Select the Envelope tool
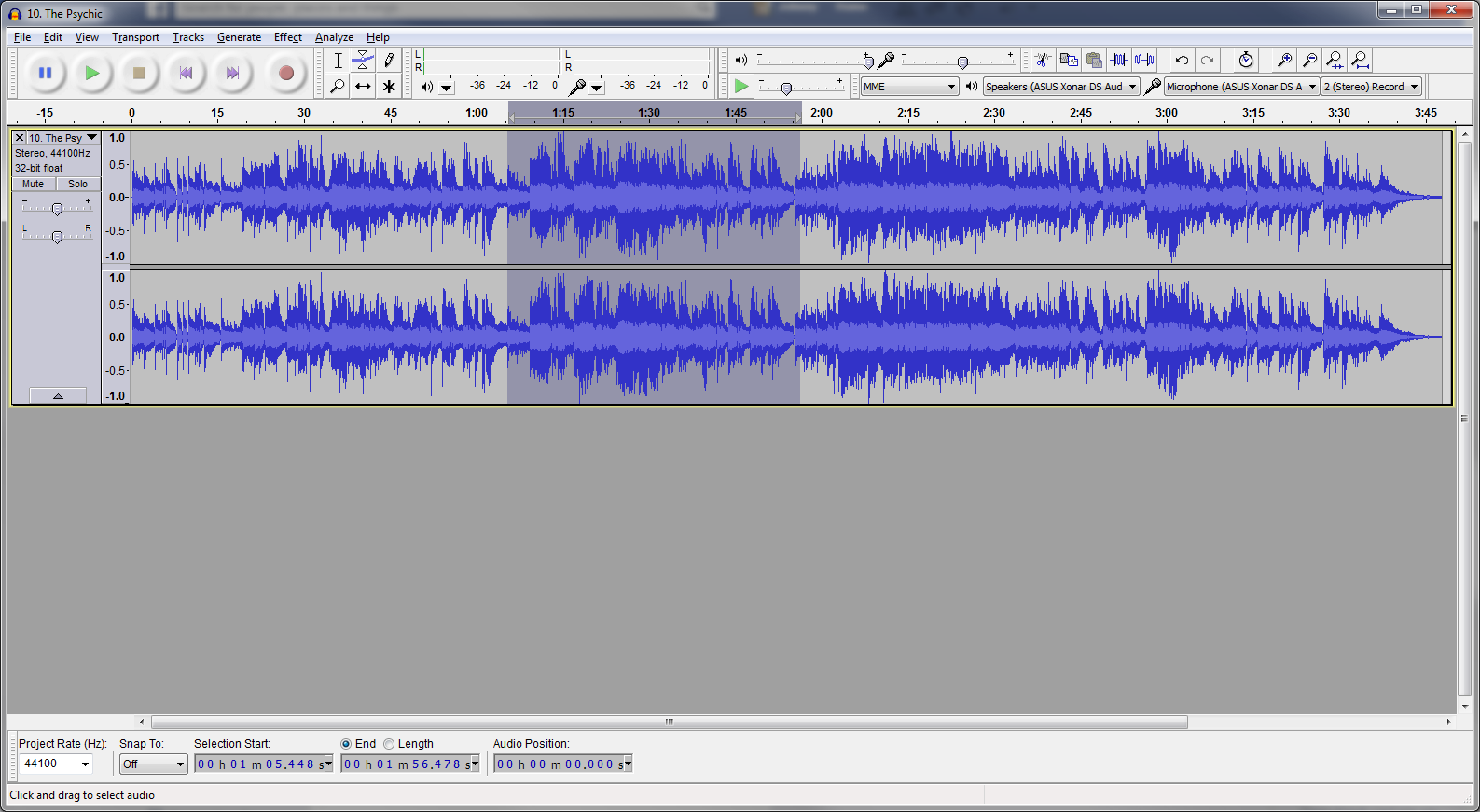 coord(363,61)
